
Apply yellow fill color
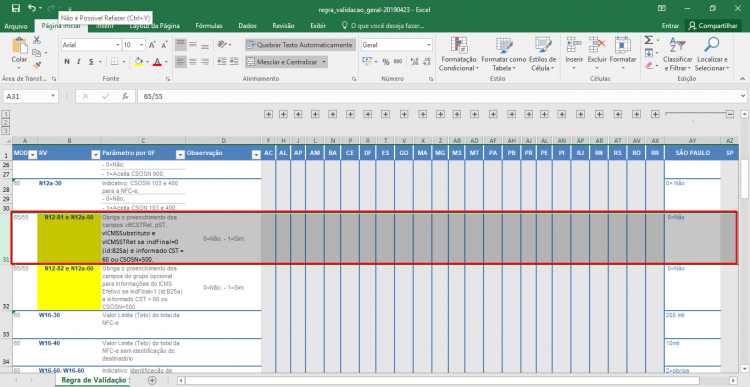tap(138, 62)
